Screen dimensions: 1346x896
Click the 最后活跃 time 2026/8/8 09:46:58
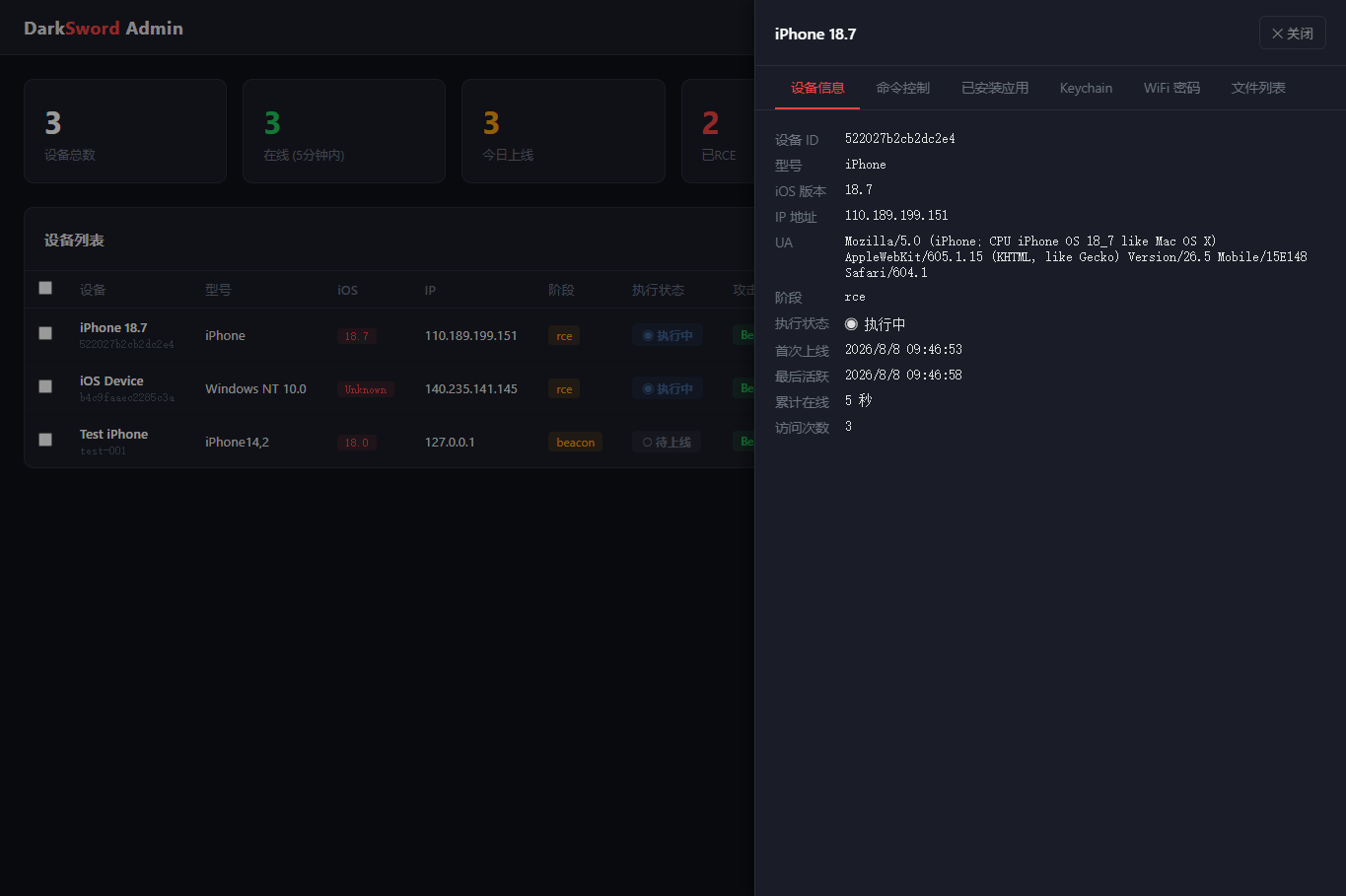click(903, 375)
